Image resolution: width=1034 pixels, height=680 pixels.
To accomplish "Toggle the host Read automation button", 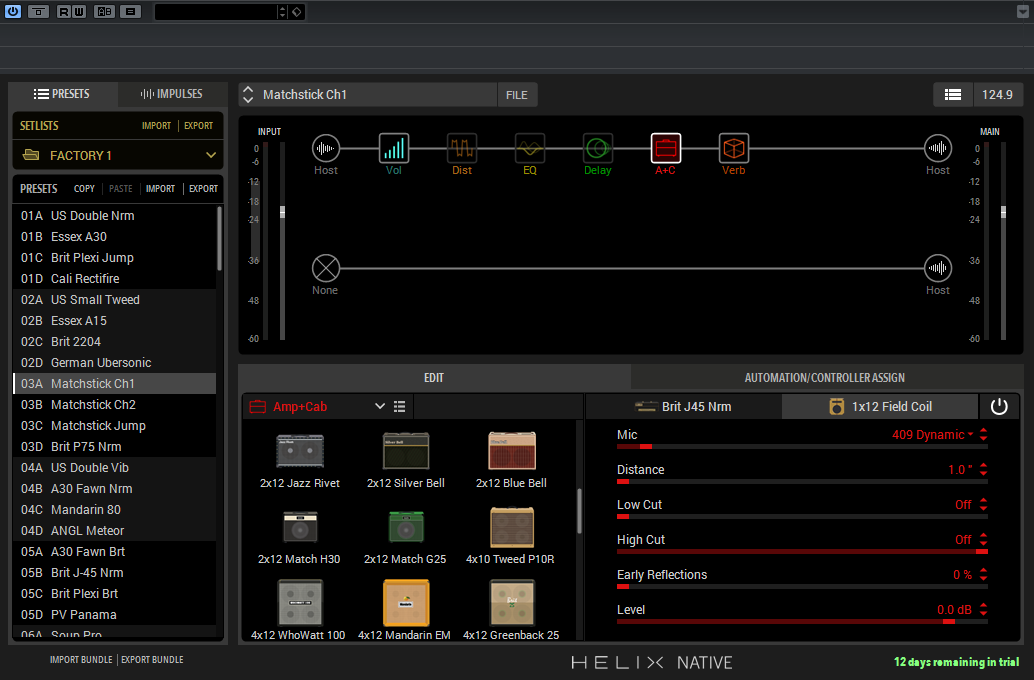I will [x=63, y=11].
